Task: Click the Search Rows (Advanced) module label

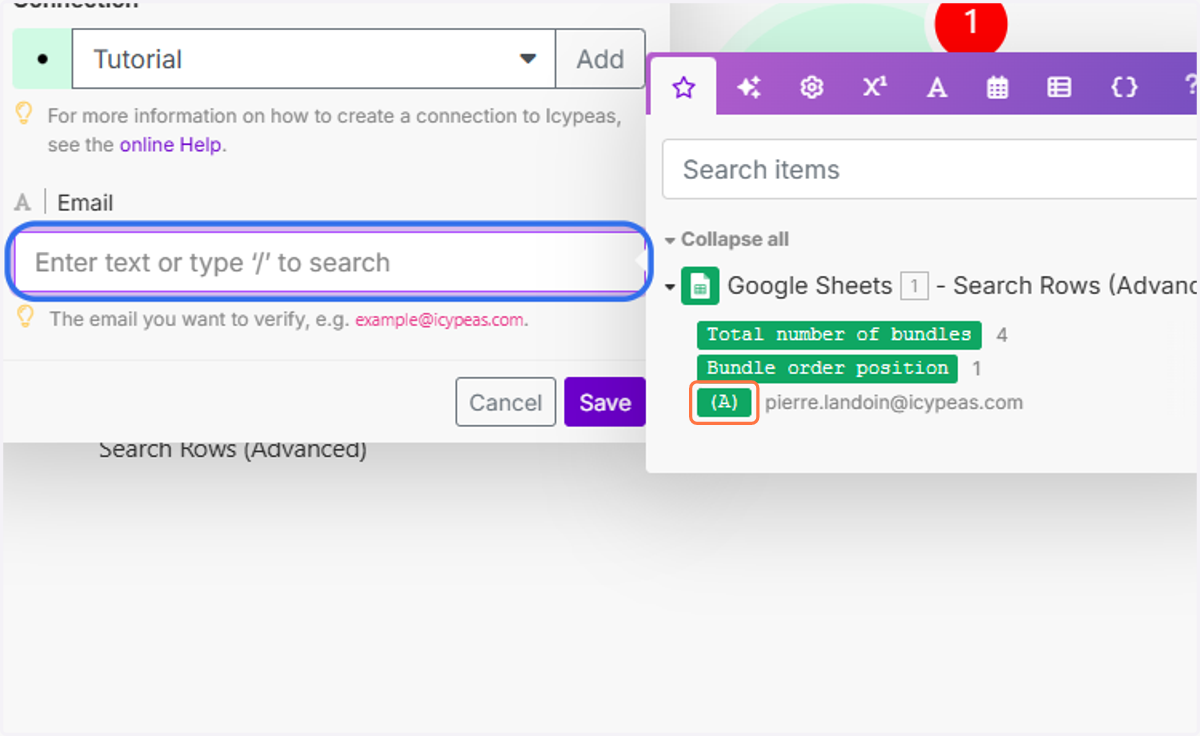Action: pyautogui.click(x=233, y=449)
